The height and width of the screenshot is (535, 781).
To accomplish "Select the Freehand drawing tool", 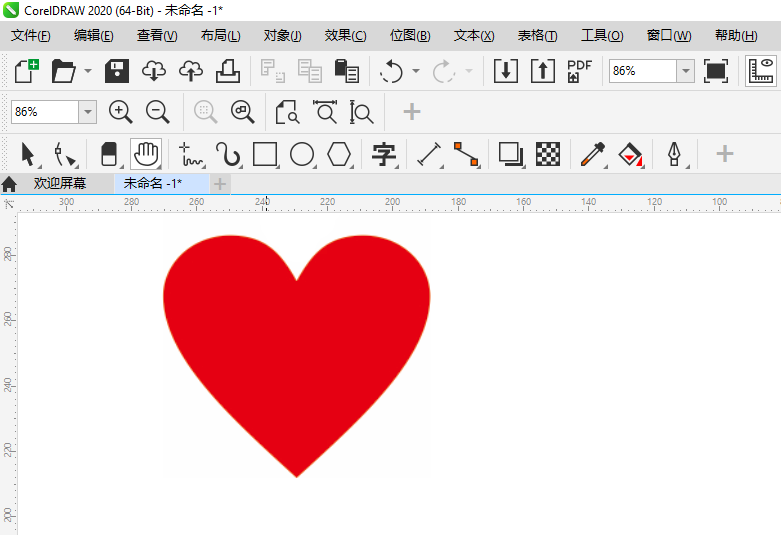I will tap(191, 154).
